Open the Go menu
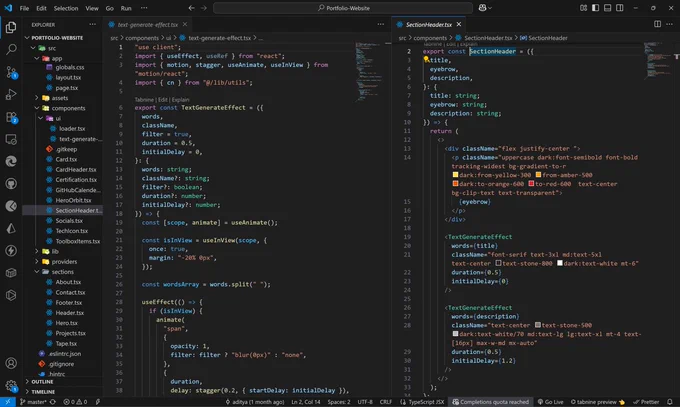 [x=110, y=8]
